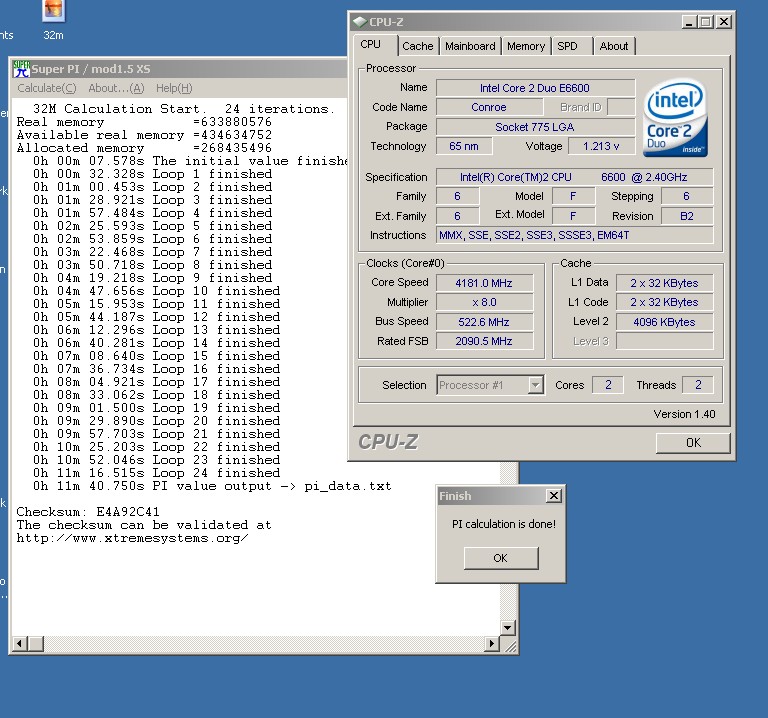The height and width of the screenshot is (718, 768).
Task: Click the L1 Data value '2 x 32 KBytes'
Action: (x=665, y=283)
